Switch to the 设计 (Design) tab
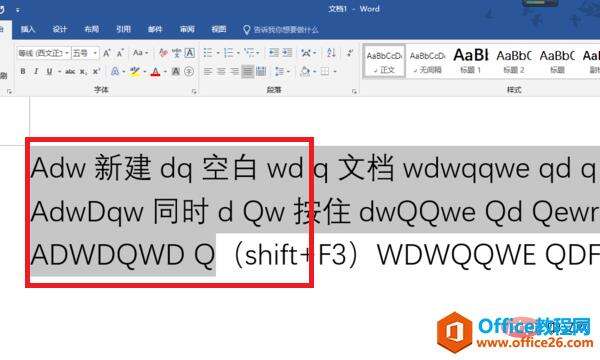 point(60,29)
